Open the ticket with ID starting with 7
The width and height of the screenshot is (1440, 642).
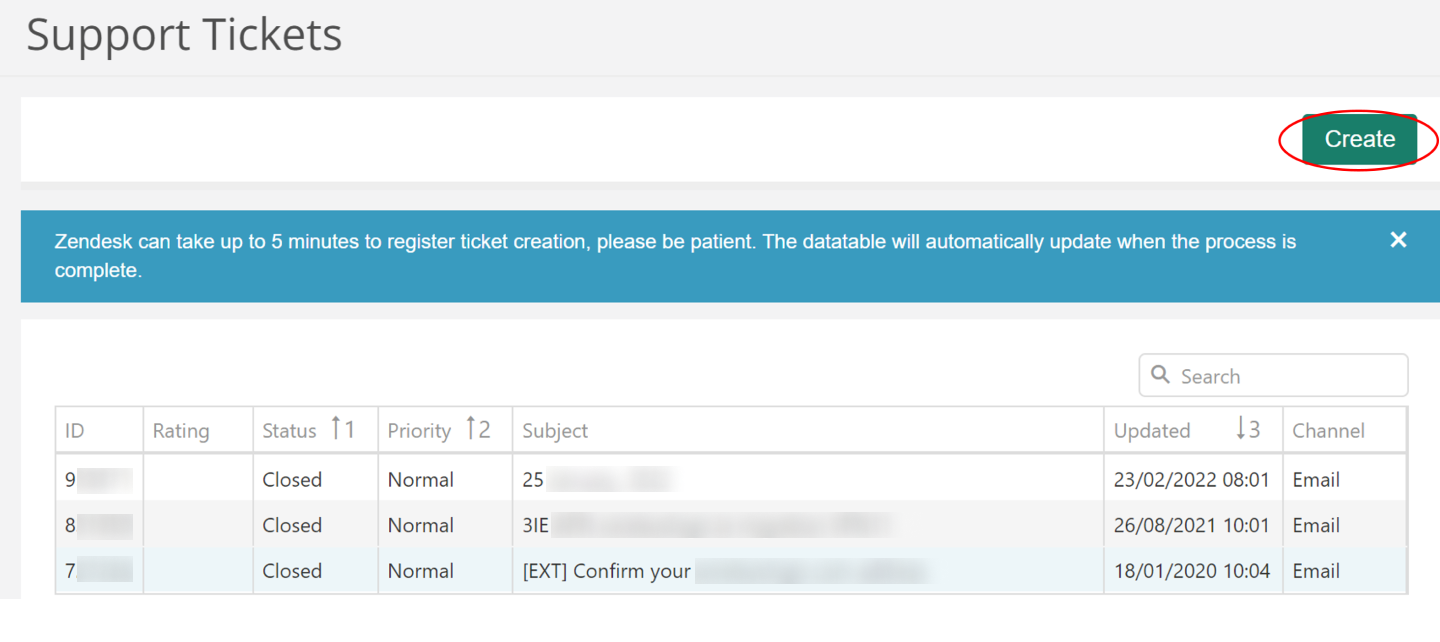click(x=98, y=572)
